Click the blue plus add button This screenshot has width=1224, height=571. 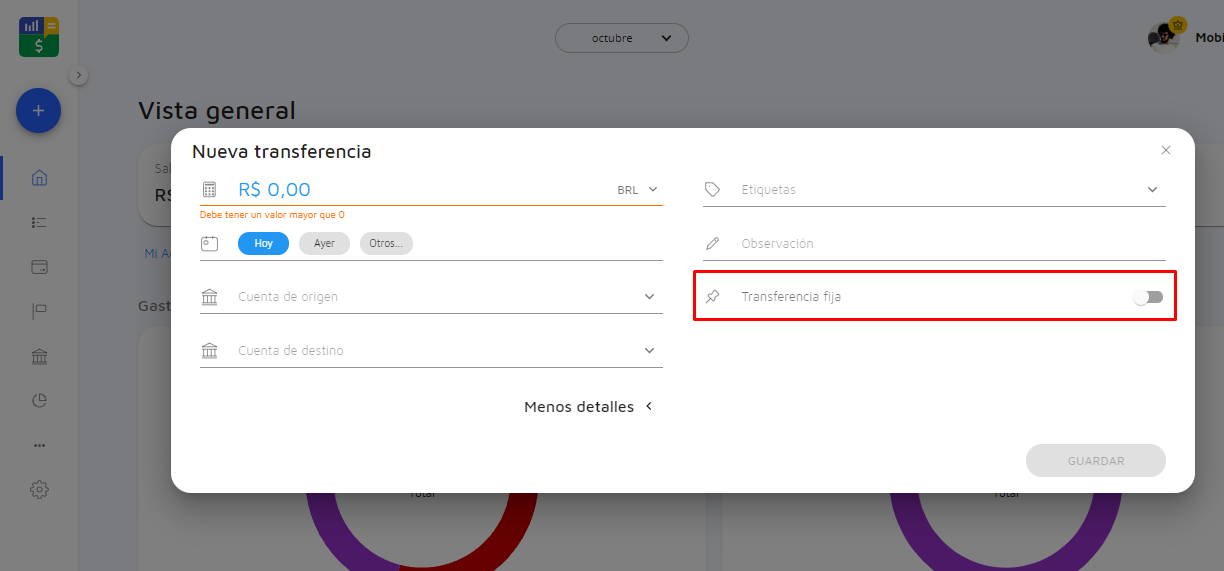[38, 111]
